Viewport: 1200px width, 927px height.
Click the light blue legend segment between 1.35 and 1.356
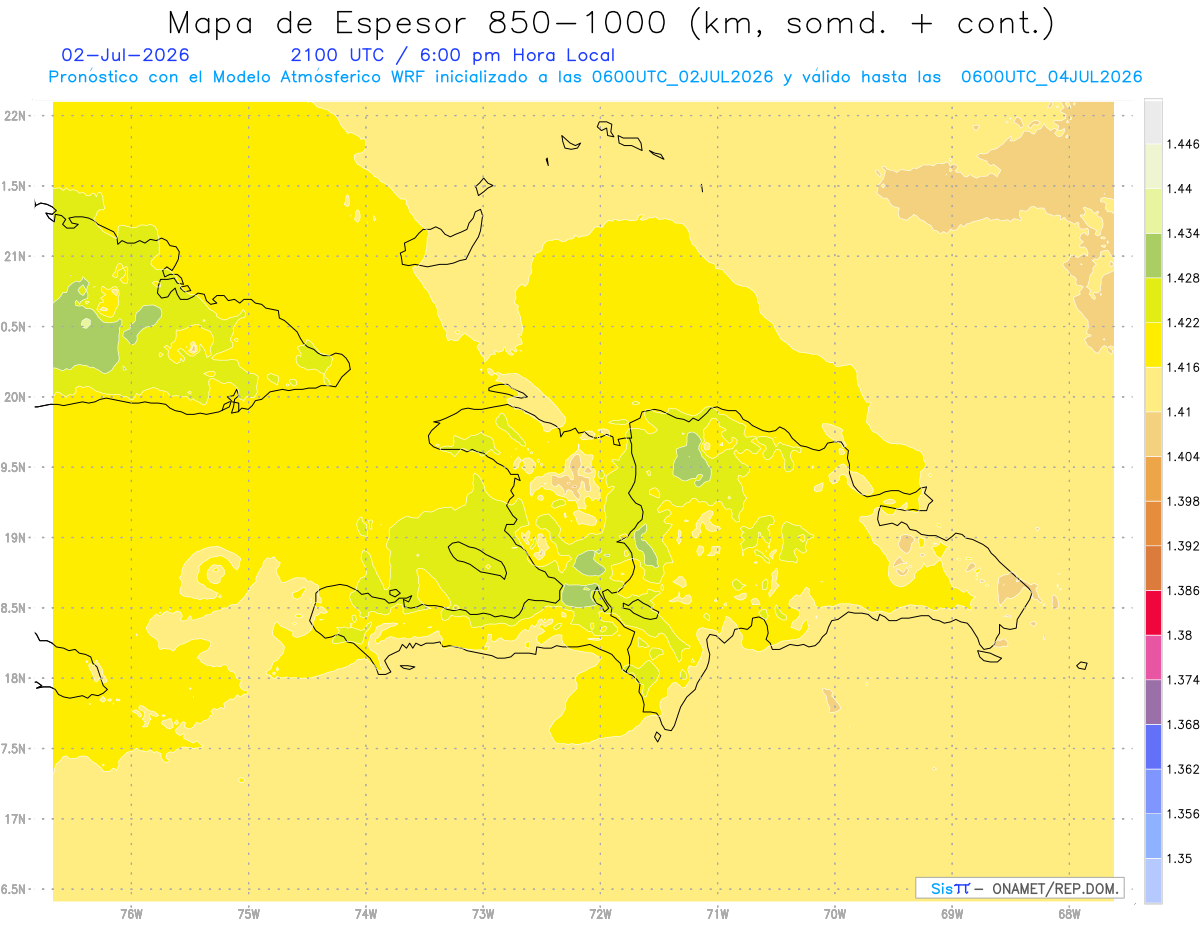tap(1153, 836)
